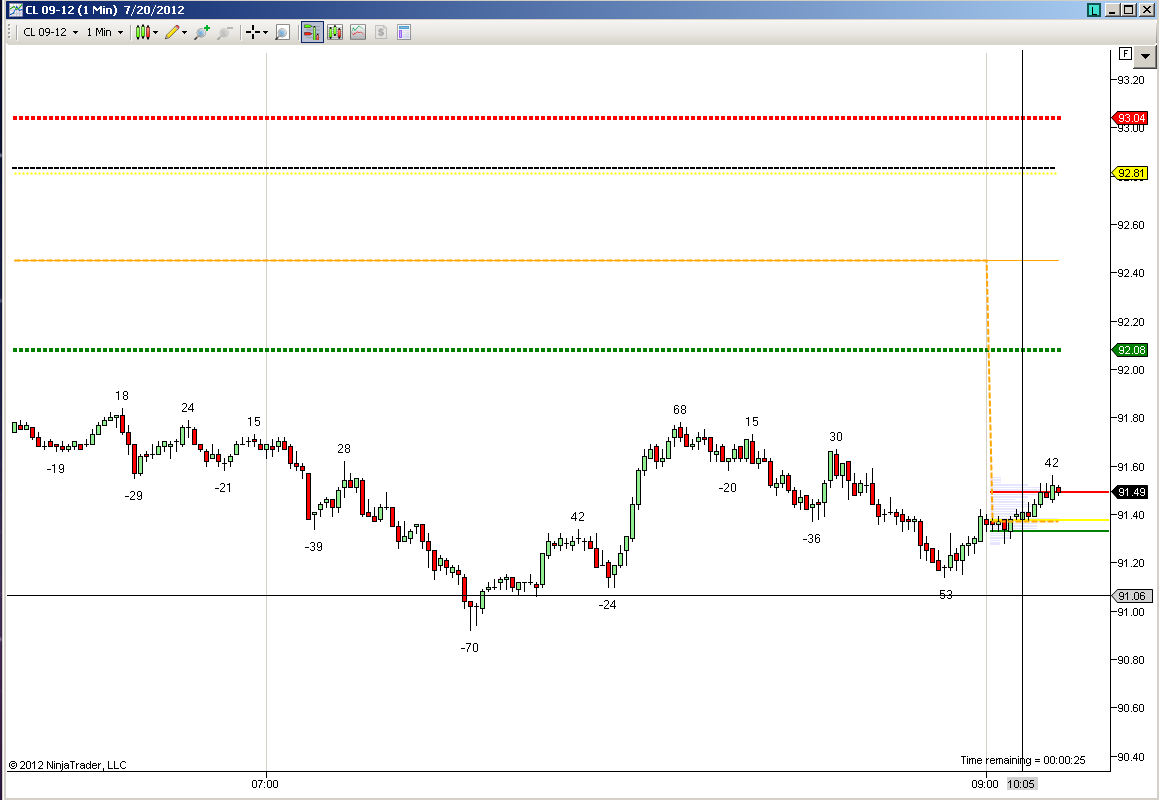
Task: Click the black 91.49 current price marker
Action: point(1130,492)
